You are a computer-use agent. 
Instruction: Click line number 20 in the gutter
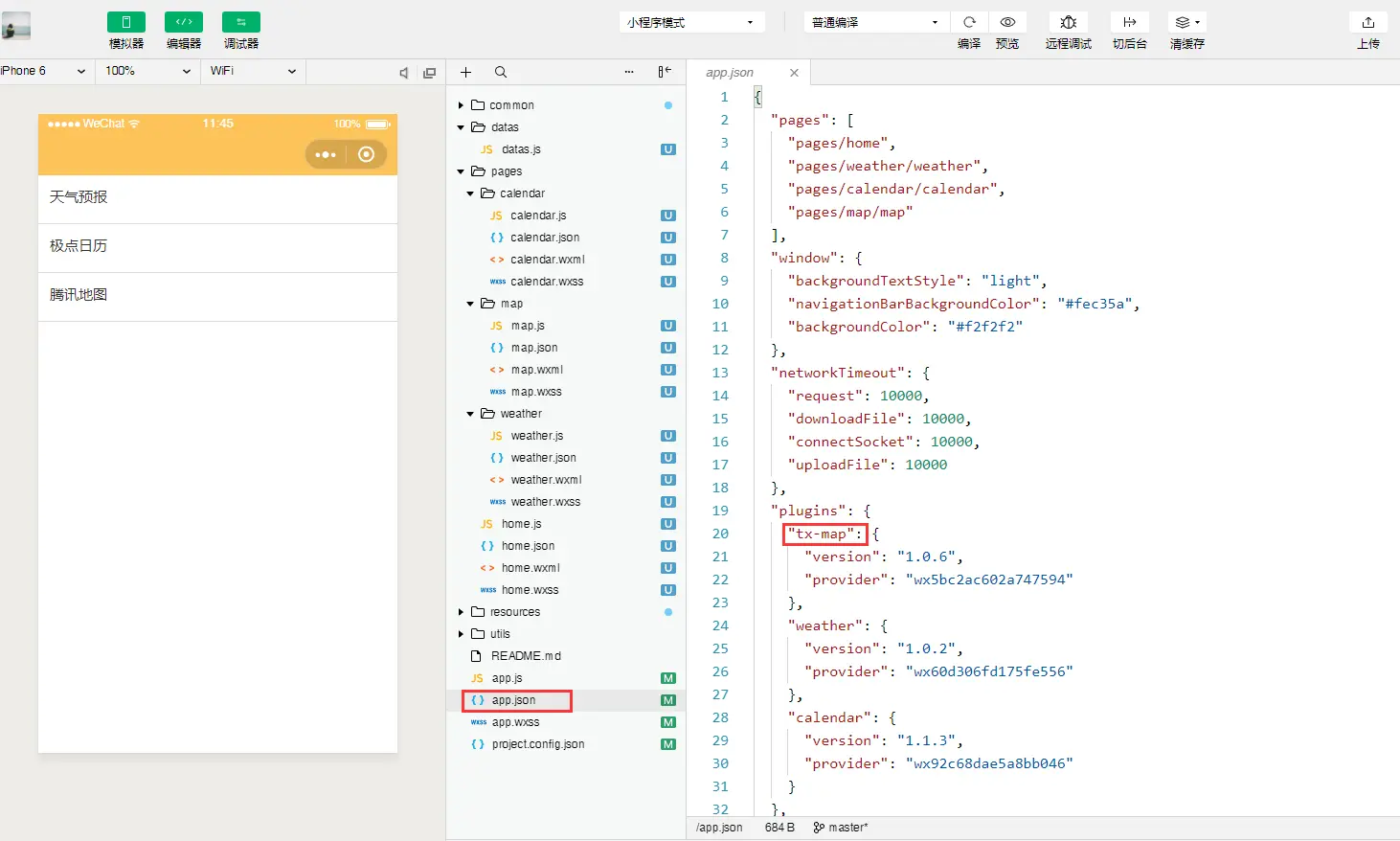(720, 534)
